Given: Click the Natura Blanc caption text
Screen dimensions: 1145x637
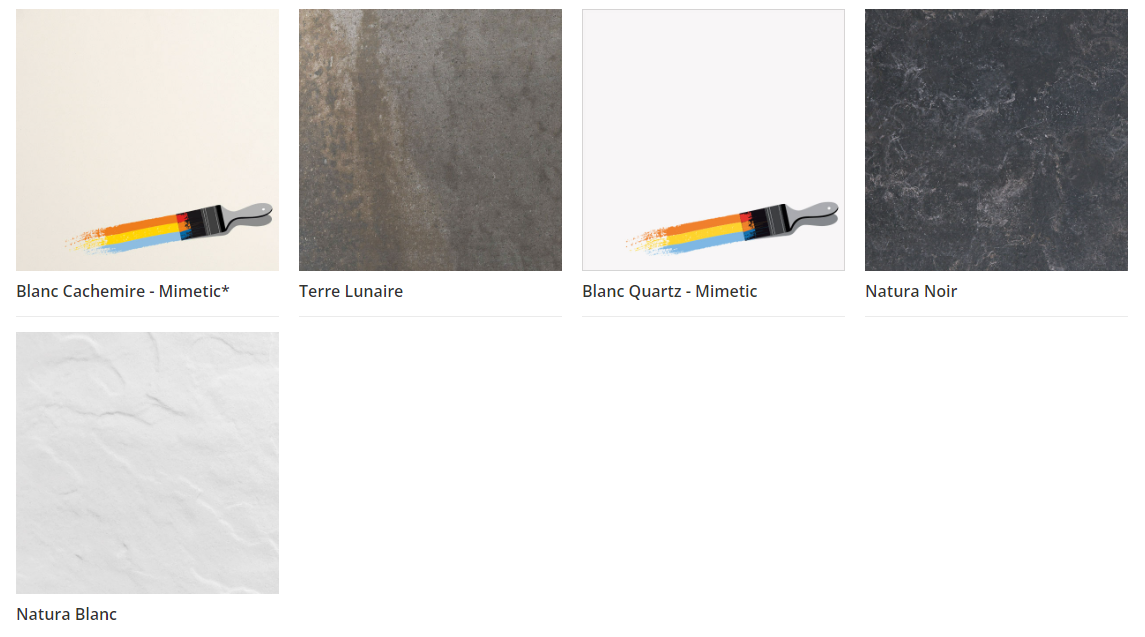Looking at the screenshot, I should [x=66, y=614].
